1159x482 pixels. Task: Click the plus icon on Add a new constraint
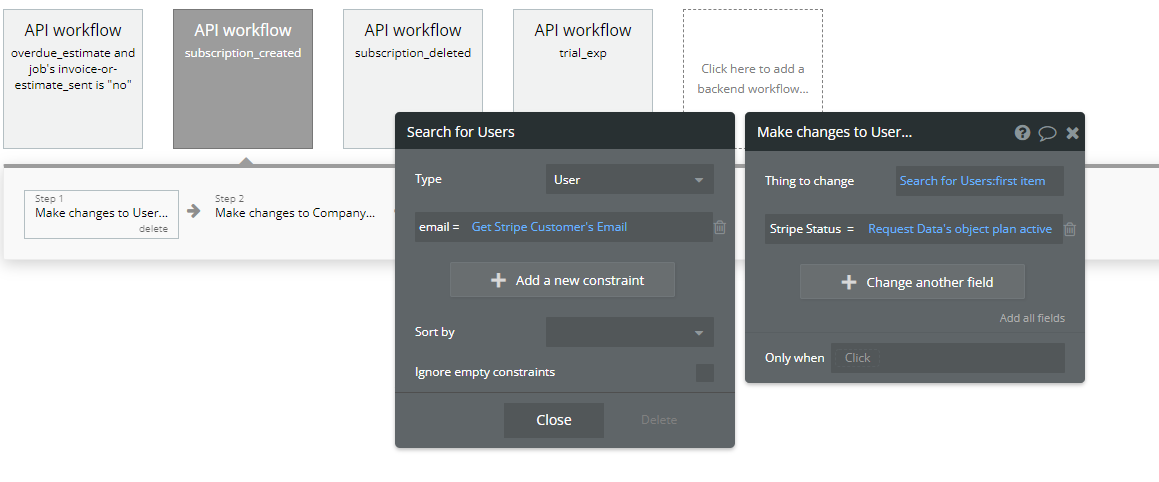coord(498,280)
